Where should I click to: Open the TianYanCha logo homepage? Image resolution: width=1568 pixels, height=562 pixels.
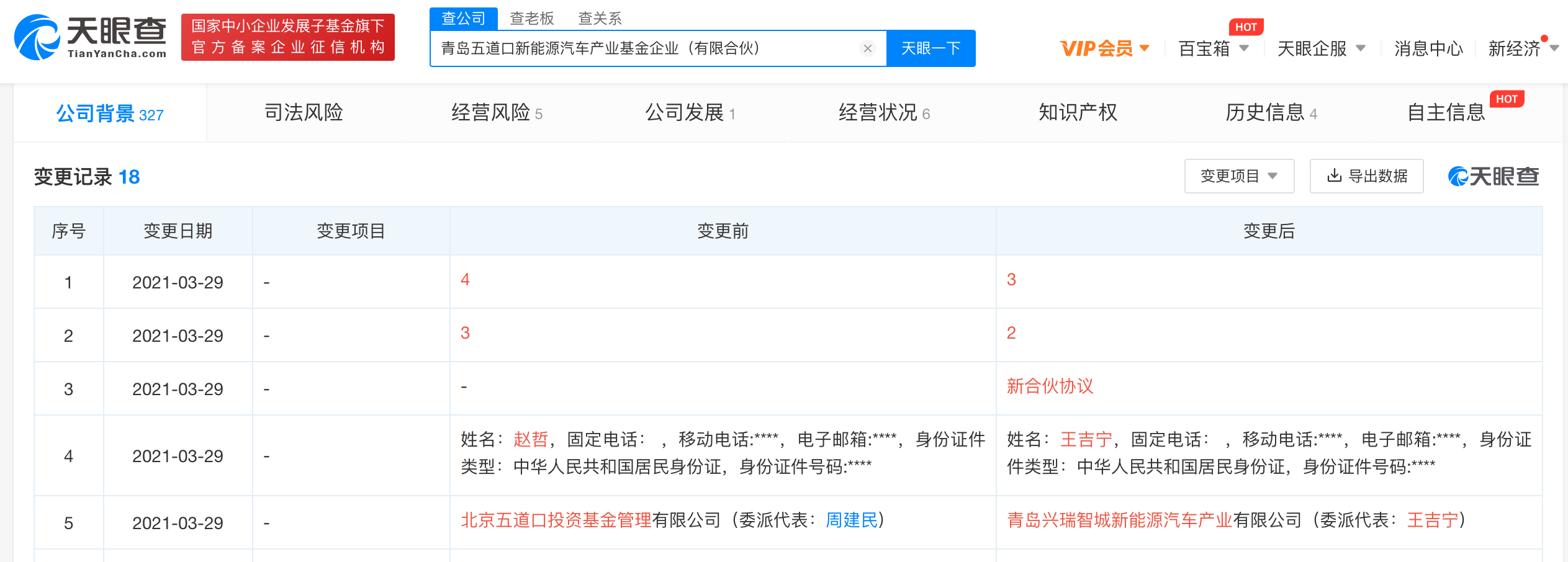pos(90,37)
